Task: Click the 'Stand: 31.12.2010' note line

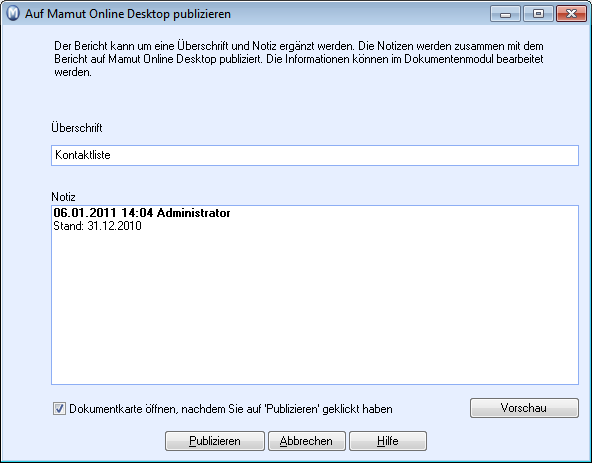Action: (97, 226)
